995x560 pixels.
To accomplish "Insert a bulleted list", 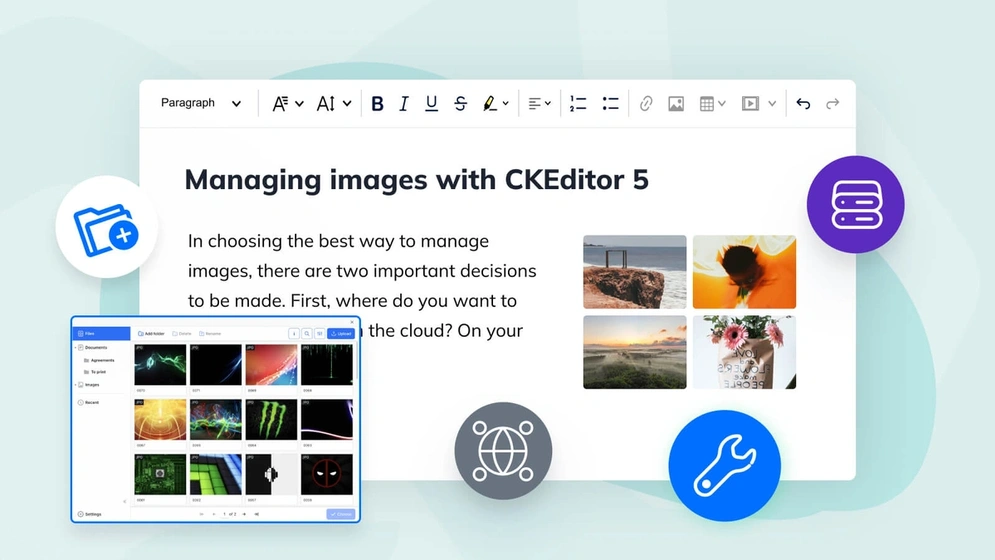I will pos(610,104).
